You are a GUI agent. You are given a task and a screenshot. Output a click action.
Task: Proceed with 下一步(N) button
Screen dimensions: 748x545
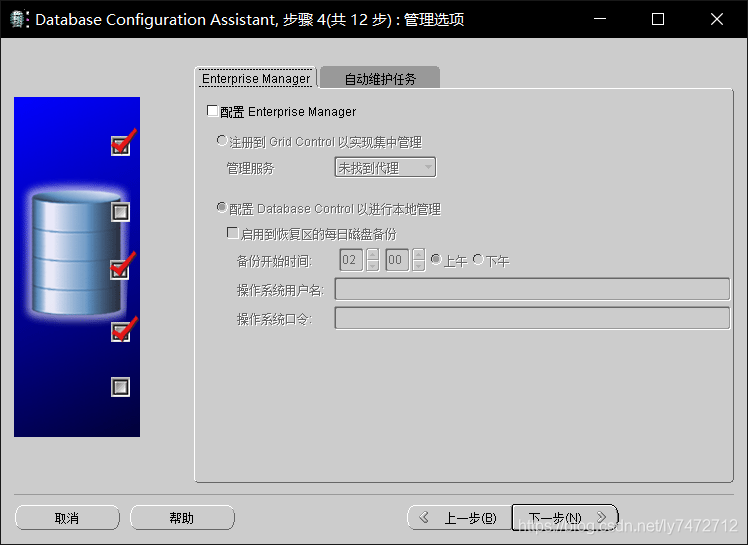coord(565,518)
